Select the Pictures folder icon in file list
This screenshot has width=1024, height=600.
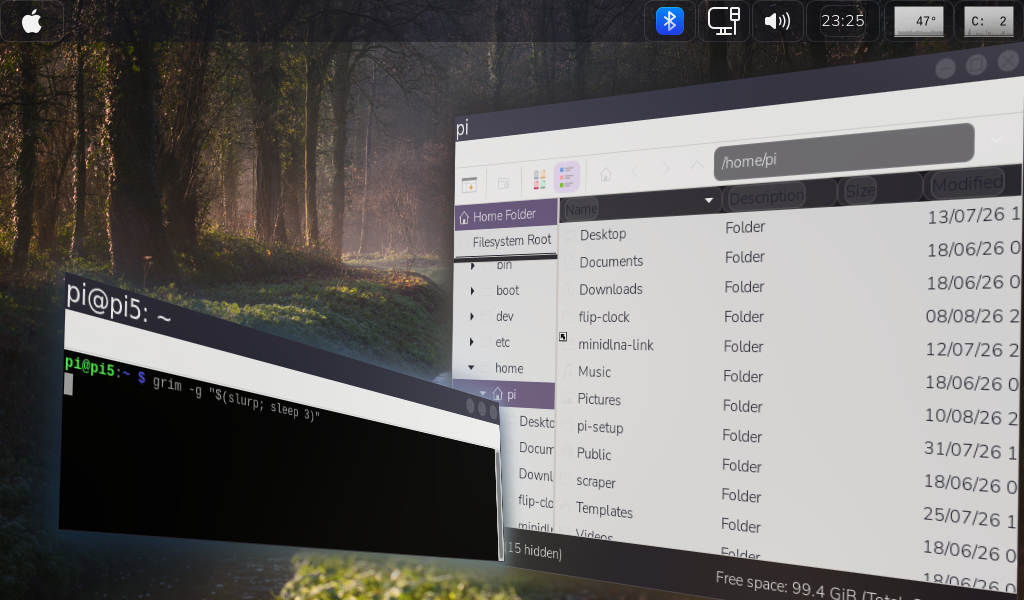point(567,398)
